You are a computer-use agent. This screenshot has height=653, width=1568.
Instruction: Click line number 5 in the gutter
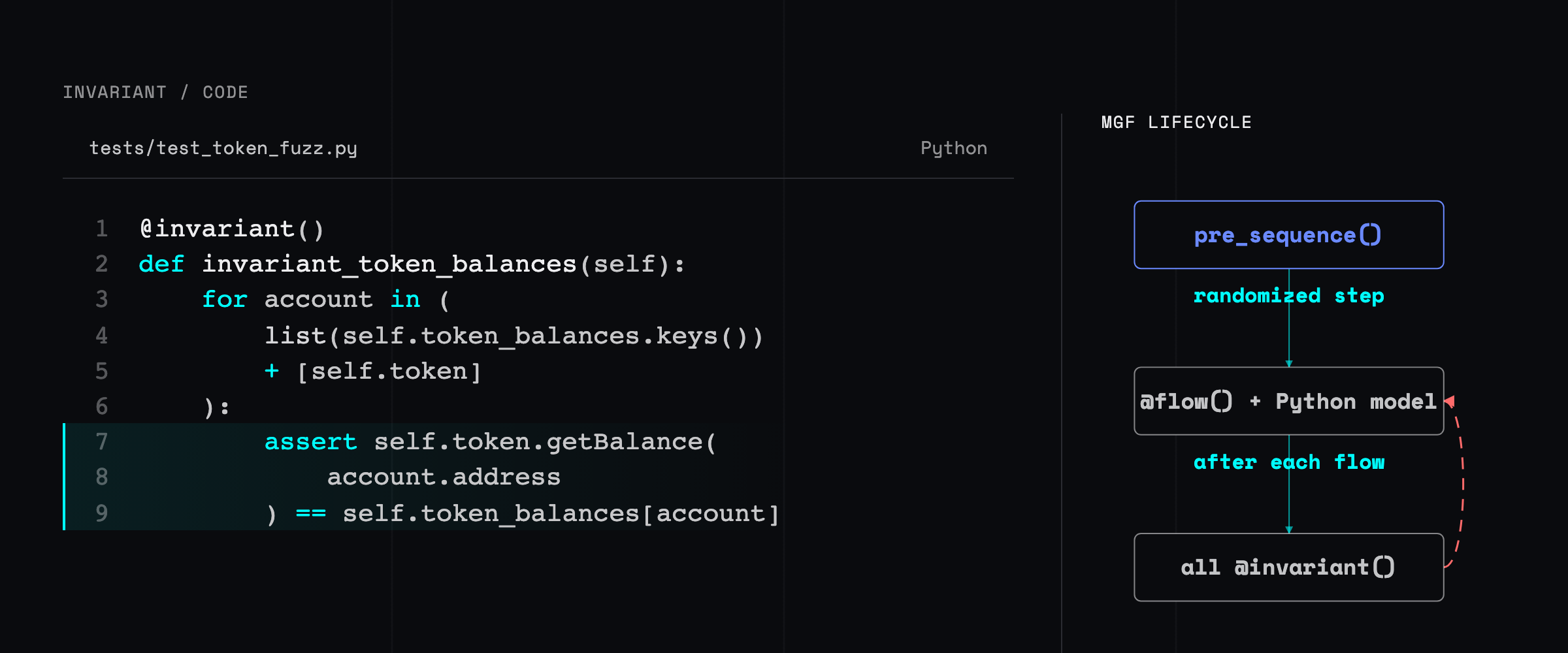pos(102,371)
